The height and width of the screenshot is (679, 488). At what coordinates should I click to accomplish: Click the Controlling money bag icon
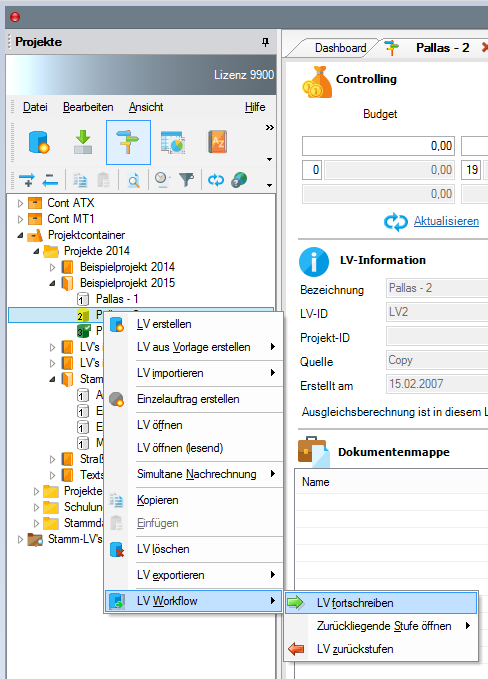(x=317, y=82)
